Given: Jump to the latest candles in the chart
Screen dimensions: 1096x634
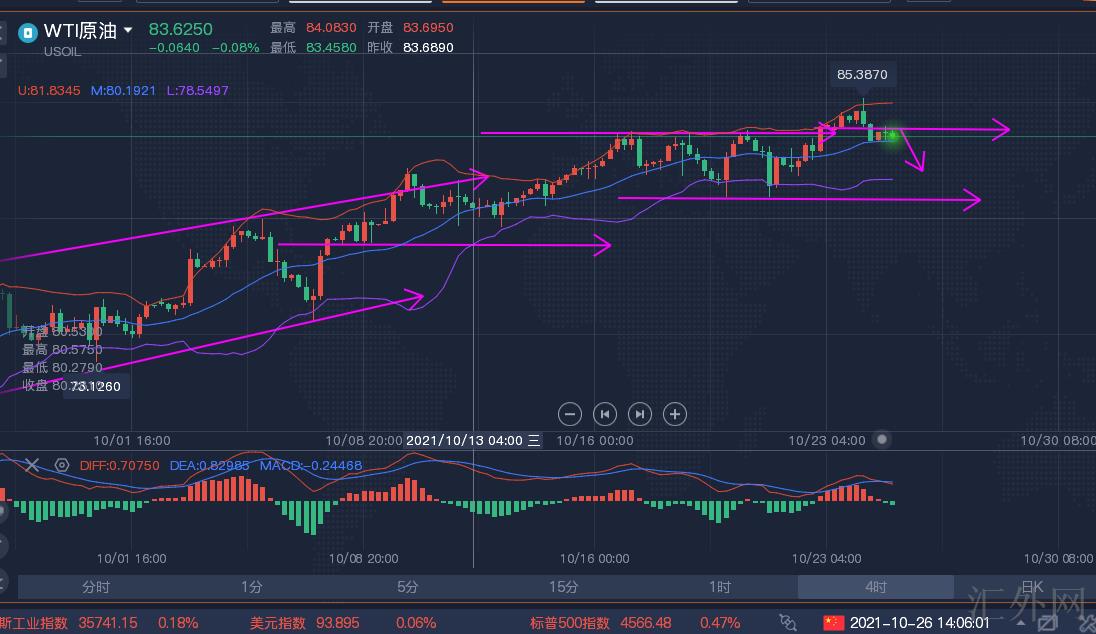Looking at the screenshot, I should click(640, 414).
